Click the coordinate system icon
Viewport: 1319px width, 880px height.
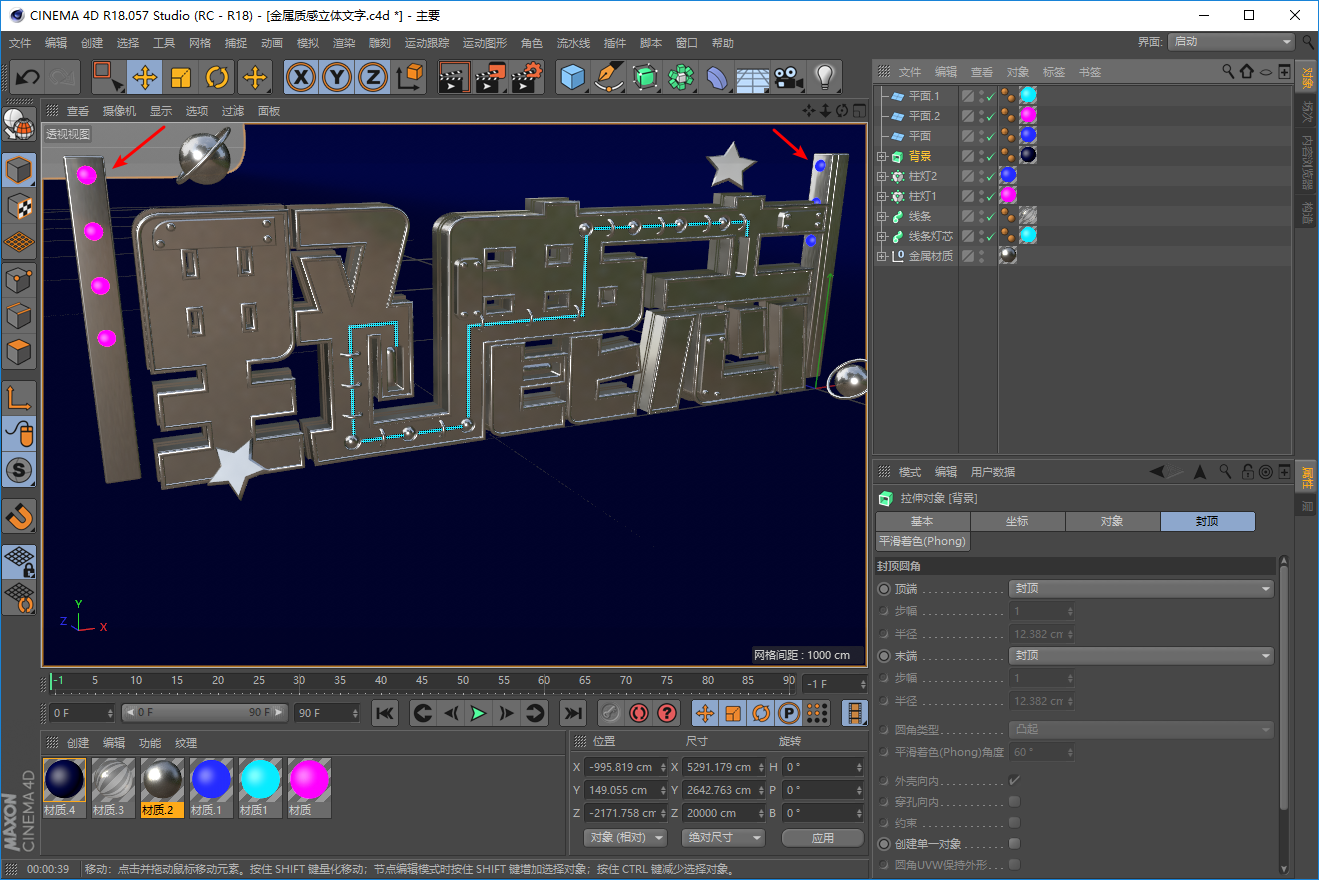click(409, 77)
